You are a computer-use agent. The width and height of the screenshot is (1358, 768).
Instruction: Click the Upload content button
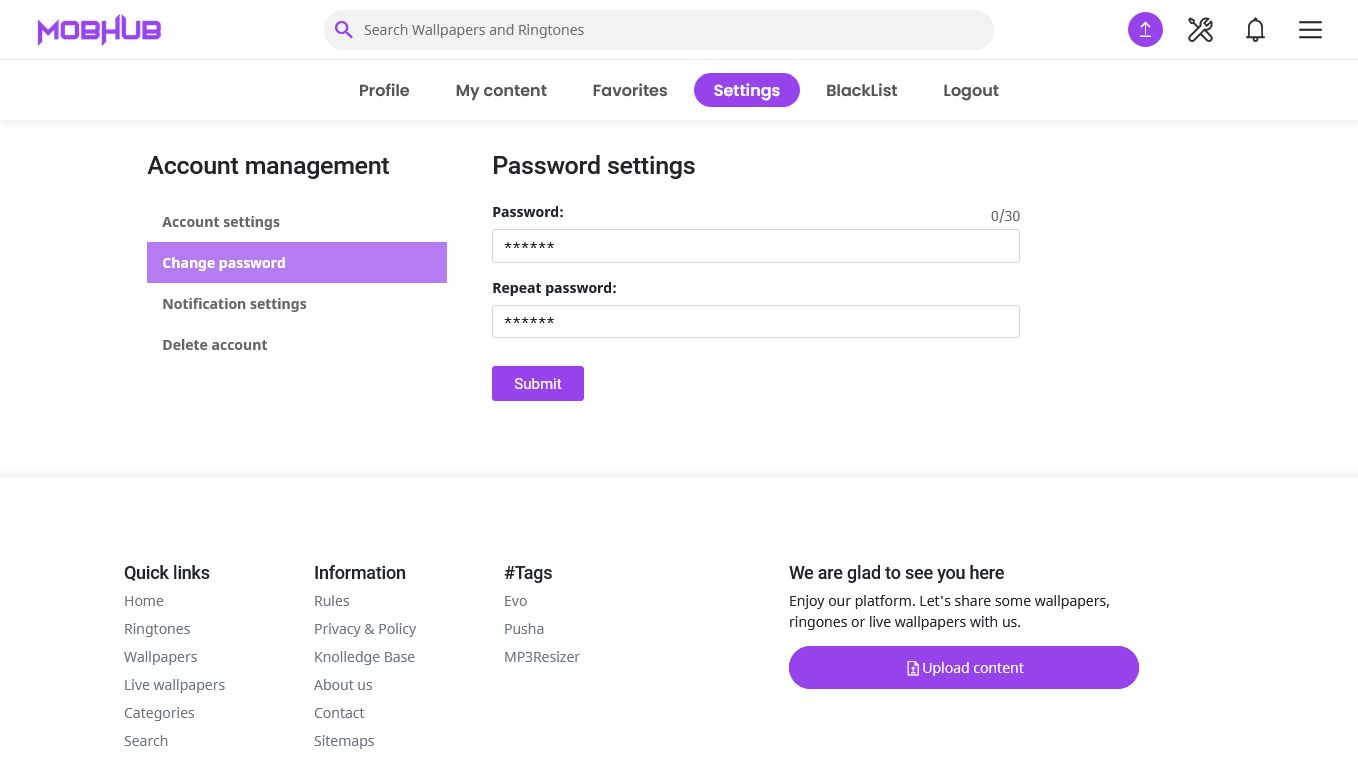[x=963, y=668]
